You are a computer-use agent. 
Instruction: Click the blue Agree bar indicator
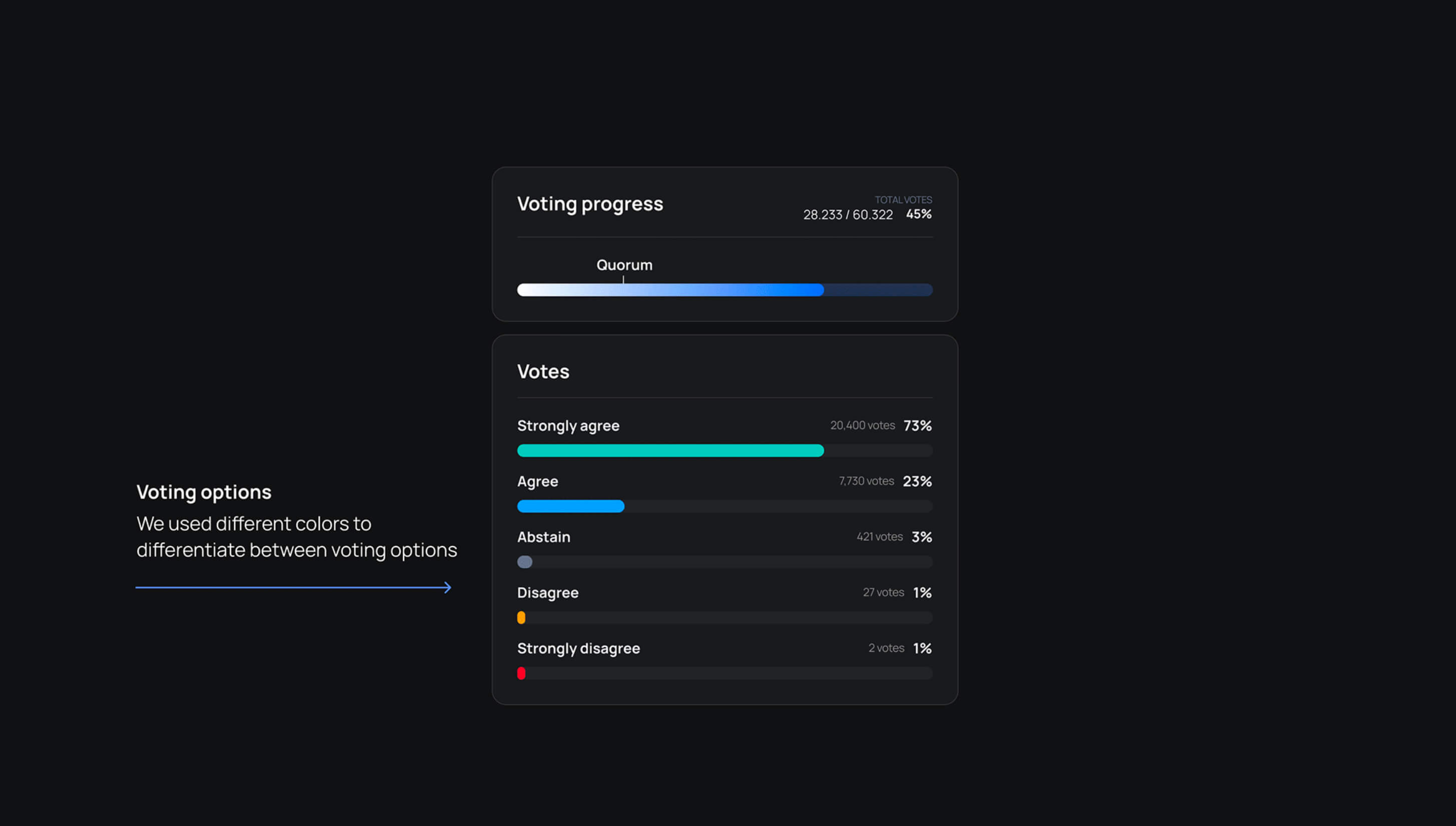click(x=570, y=506)
